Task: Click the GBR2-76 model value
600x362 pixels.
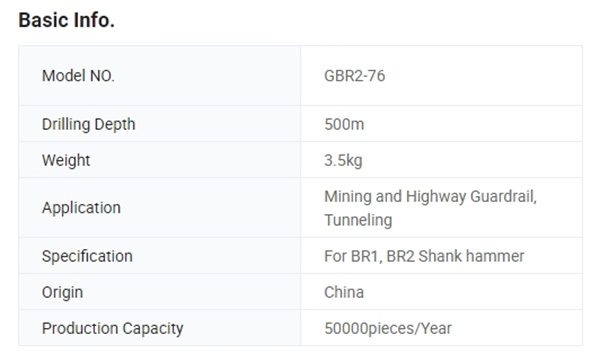Action: tap(354, 76)
